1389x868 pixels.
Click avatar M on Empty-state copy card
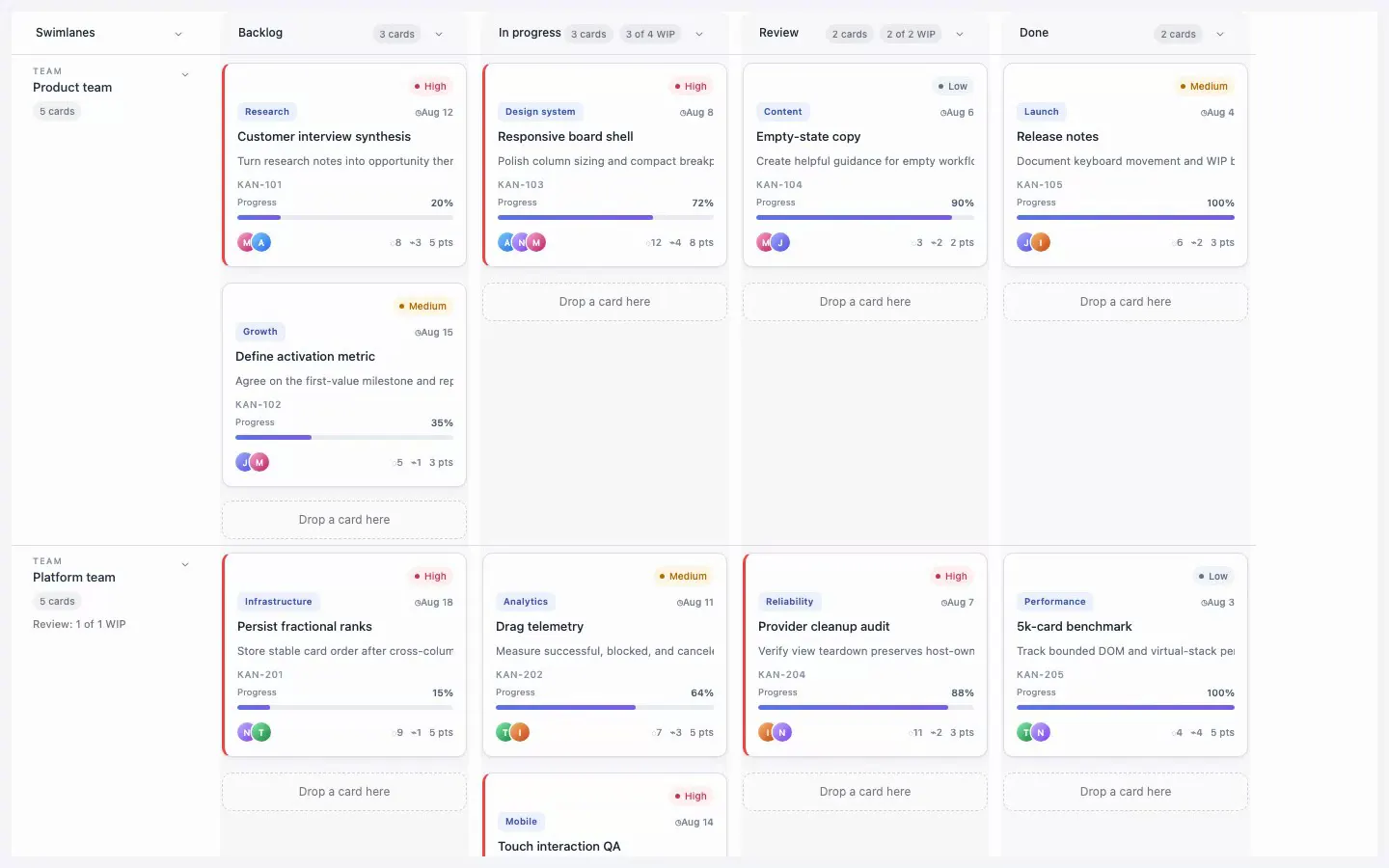point(766,243)
